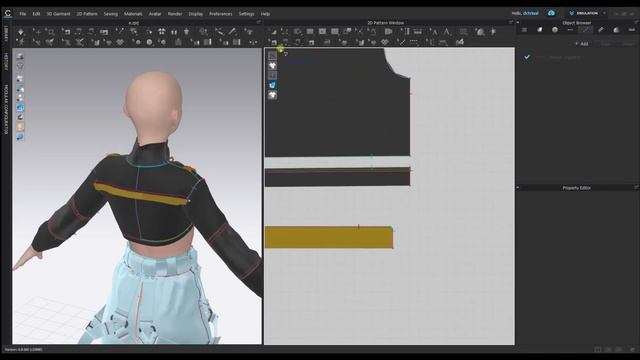Toggle the skin-colored avatar icon in 3D column
Screen dimensions: 640x360
tap(20, 127)
